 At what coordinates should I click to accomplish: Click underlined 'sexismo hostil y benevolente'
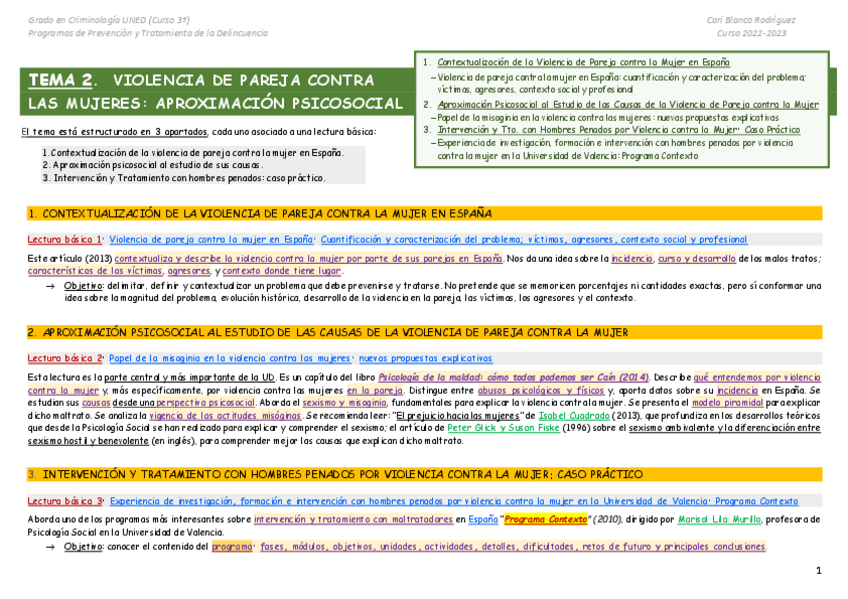[x=88, y=441]
